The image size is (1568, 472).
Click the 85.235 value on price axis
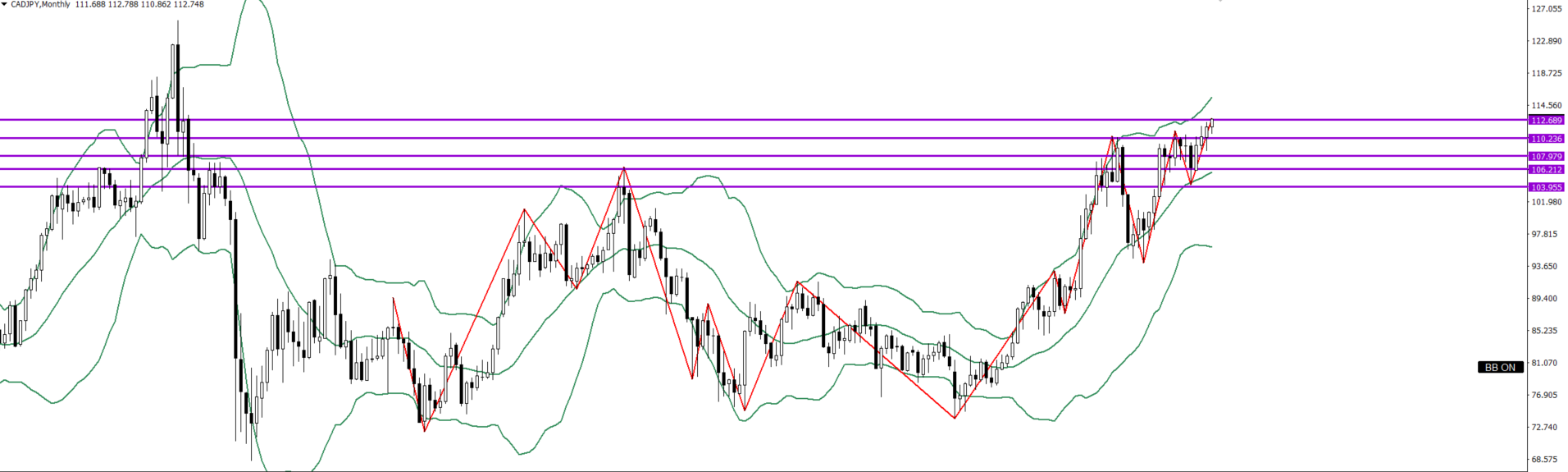[1547, 331]
